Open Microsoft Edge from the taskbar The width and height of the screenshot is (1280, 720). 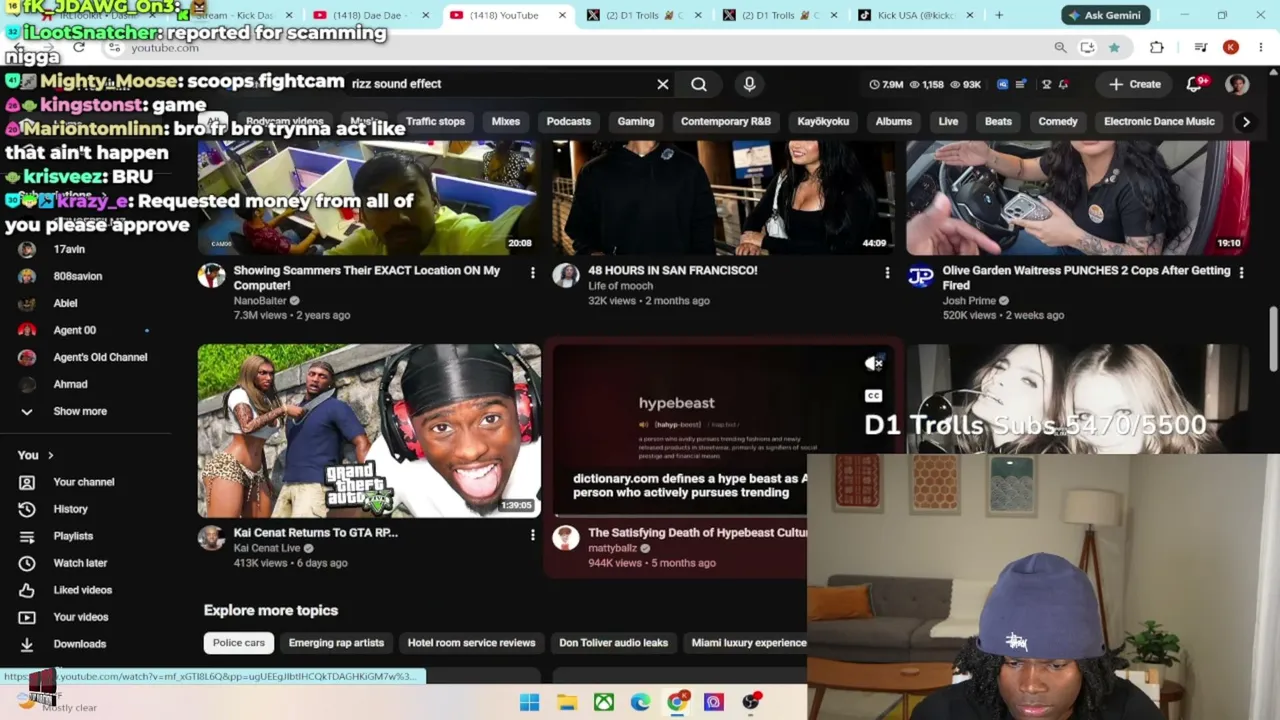click(x=640, y=702)
